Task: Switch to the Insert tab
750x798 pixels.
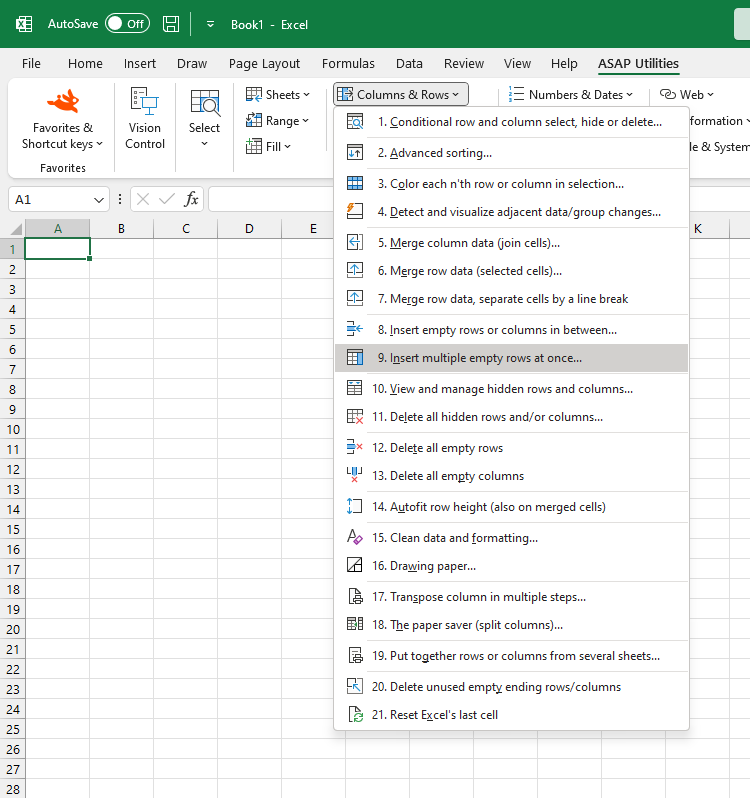Action: pyautogui.click(x=139, y=64)
